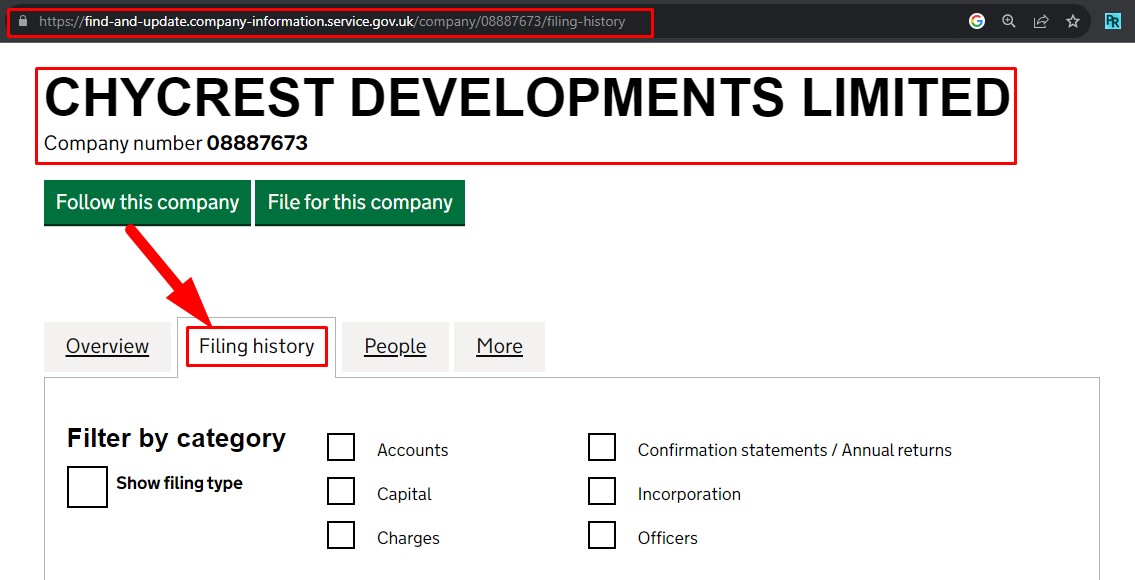The image size is (1135, 580).
Task: Click Follow this company button
Action: 147,203
